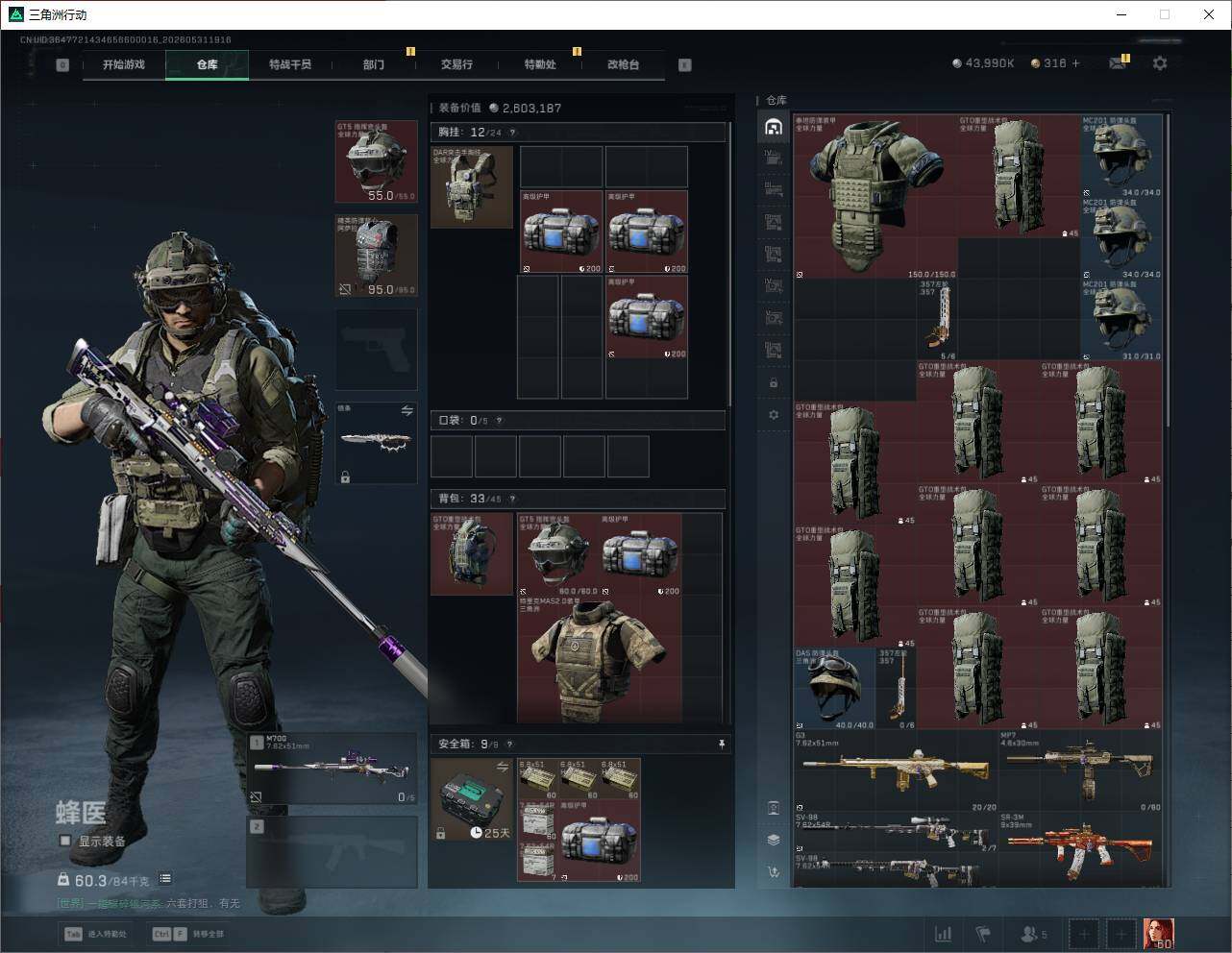Select the DAS helmet in warehouse
1232x953 pixels.
coord(834,688)
